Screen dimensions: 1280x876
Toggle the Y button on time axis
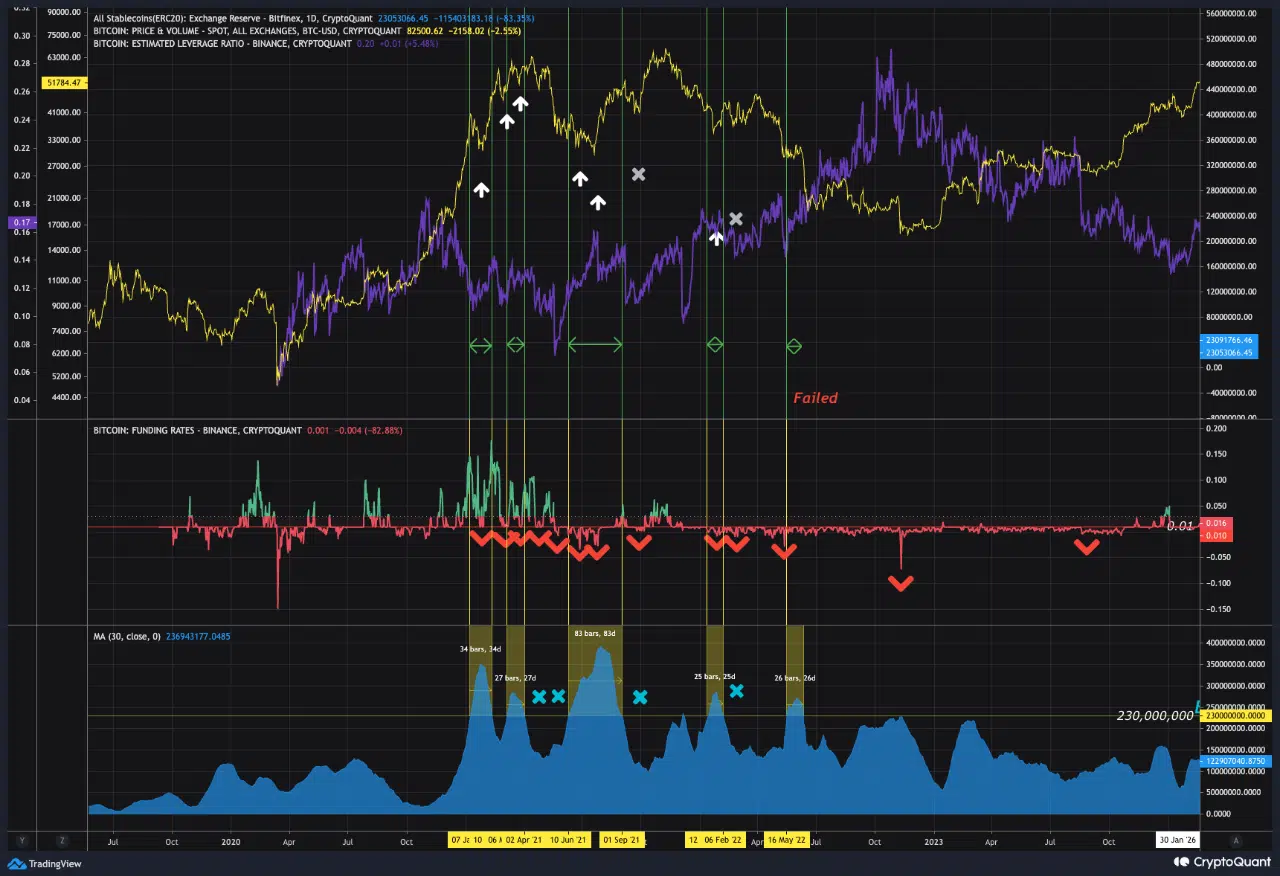pyautogui.click(x=22, y=840)
